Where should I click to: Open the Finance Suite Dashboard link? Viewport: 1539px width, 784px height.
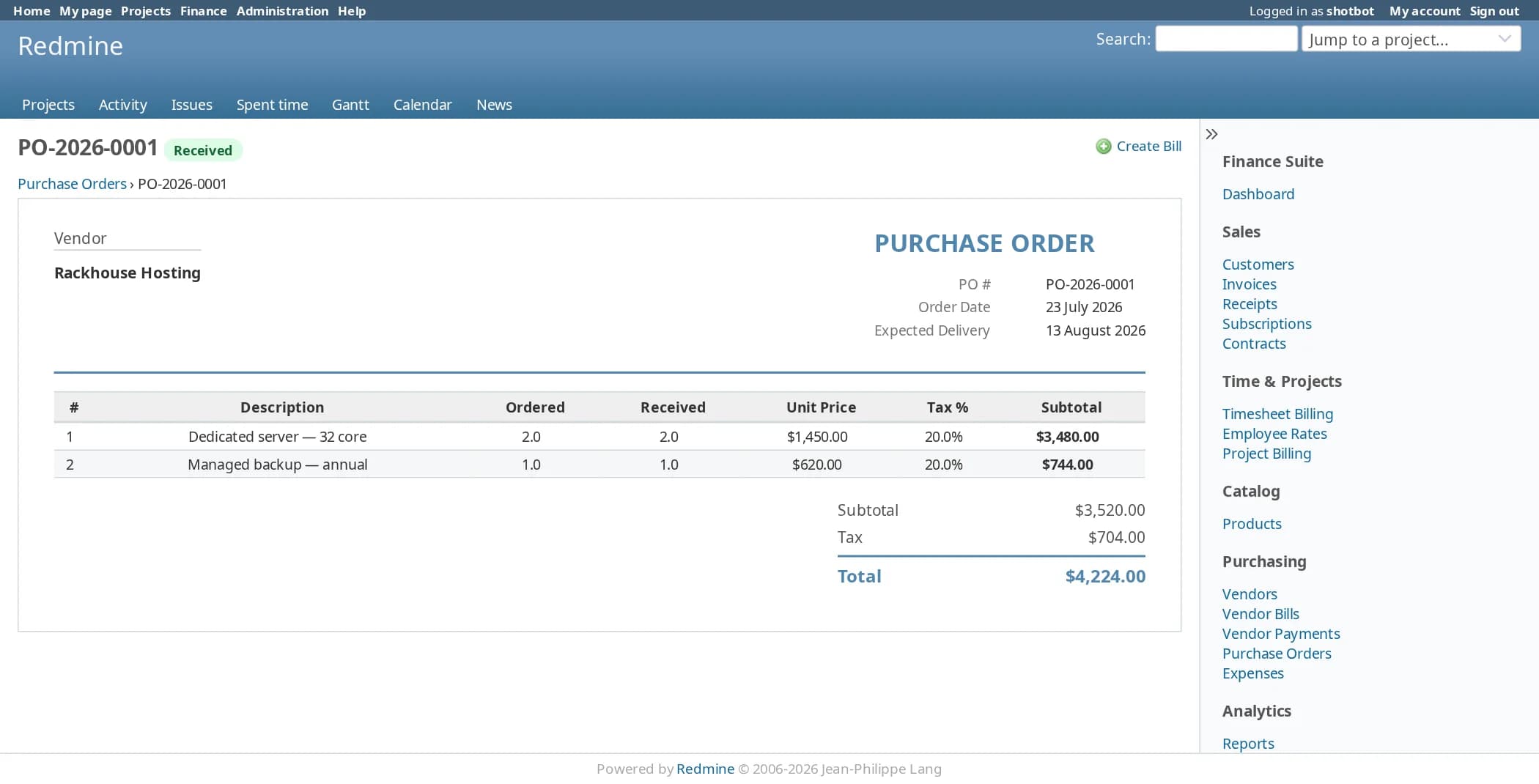click(x=1258, y=194)
